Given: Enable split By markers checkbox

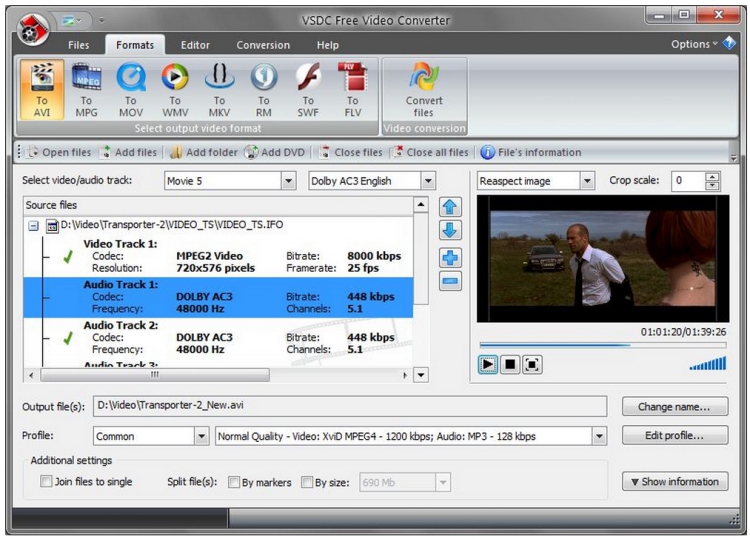Looking at the screenshot, I should click(x=234, y=482).
